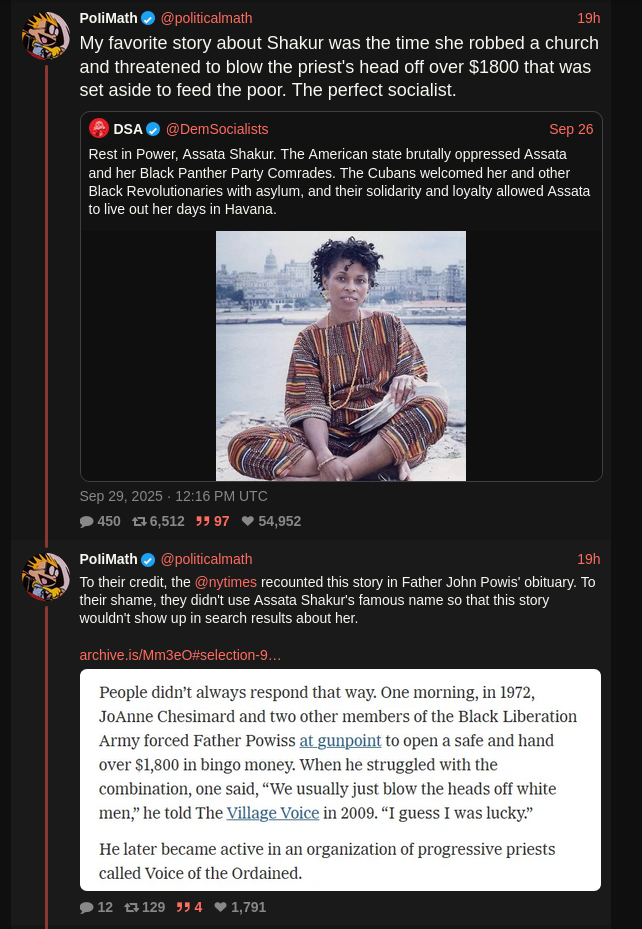Open the @DemSocialists handle link

[x=217, y=129]
